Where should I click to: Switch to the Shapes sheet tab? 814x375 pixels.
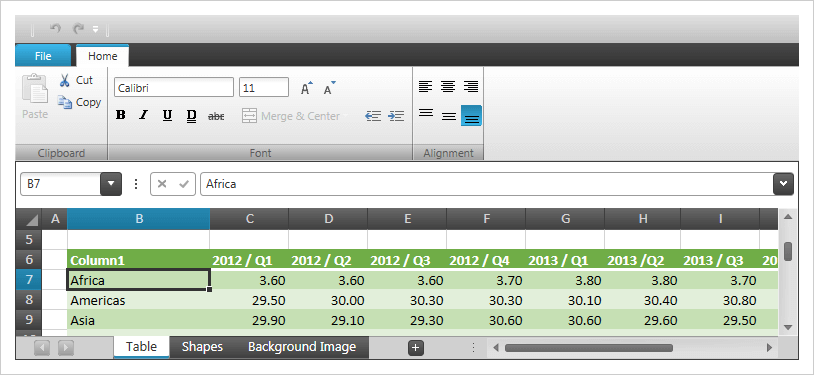[x=202, y=347]
